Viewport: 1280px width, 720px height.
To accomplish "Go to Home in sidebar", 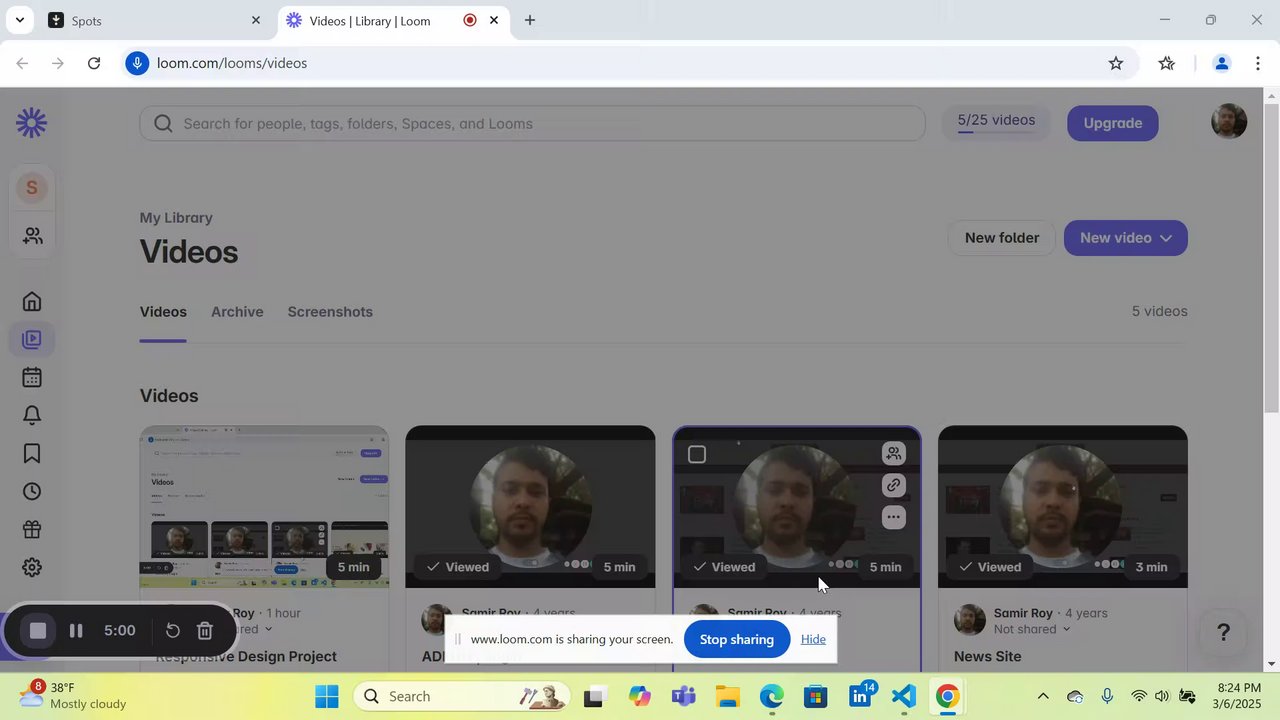I will [32, 301].
